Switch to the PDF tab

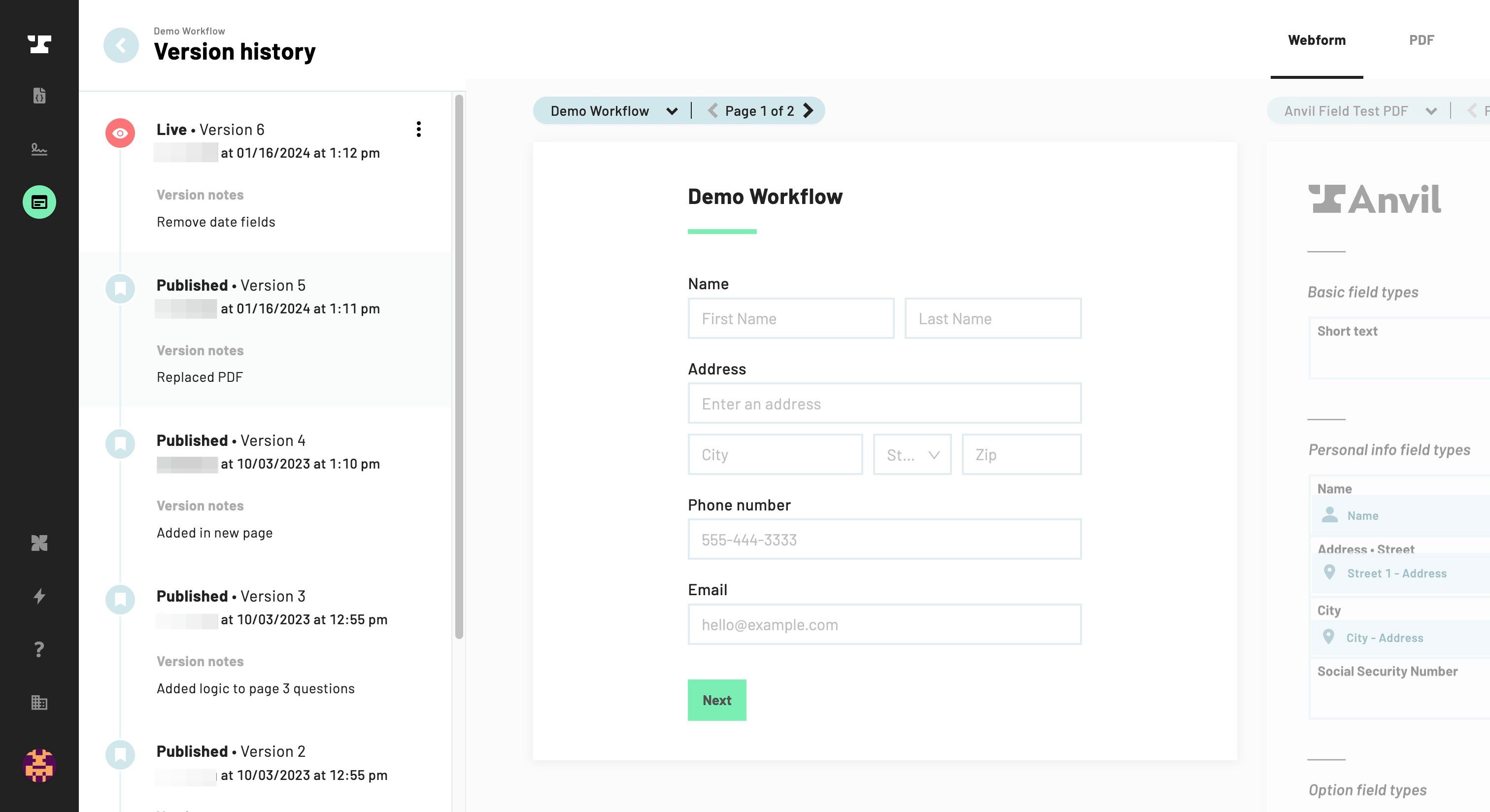(1421, 40)
